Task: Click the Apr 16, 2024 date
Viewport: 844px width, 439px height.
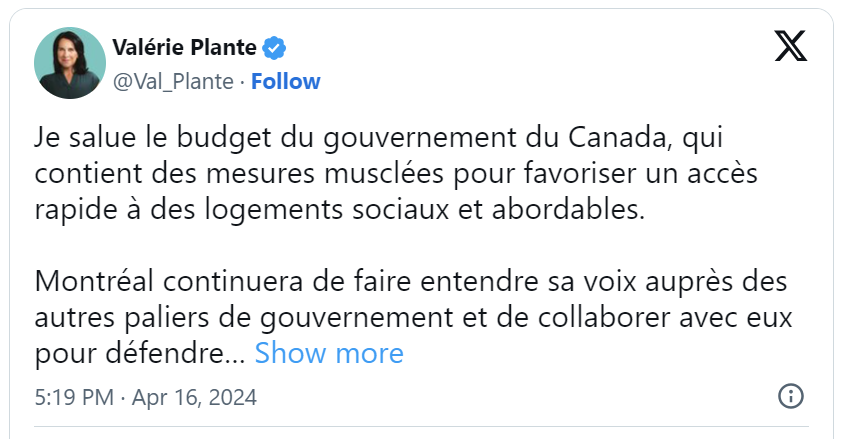Action: [x=194, y=398]
